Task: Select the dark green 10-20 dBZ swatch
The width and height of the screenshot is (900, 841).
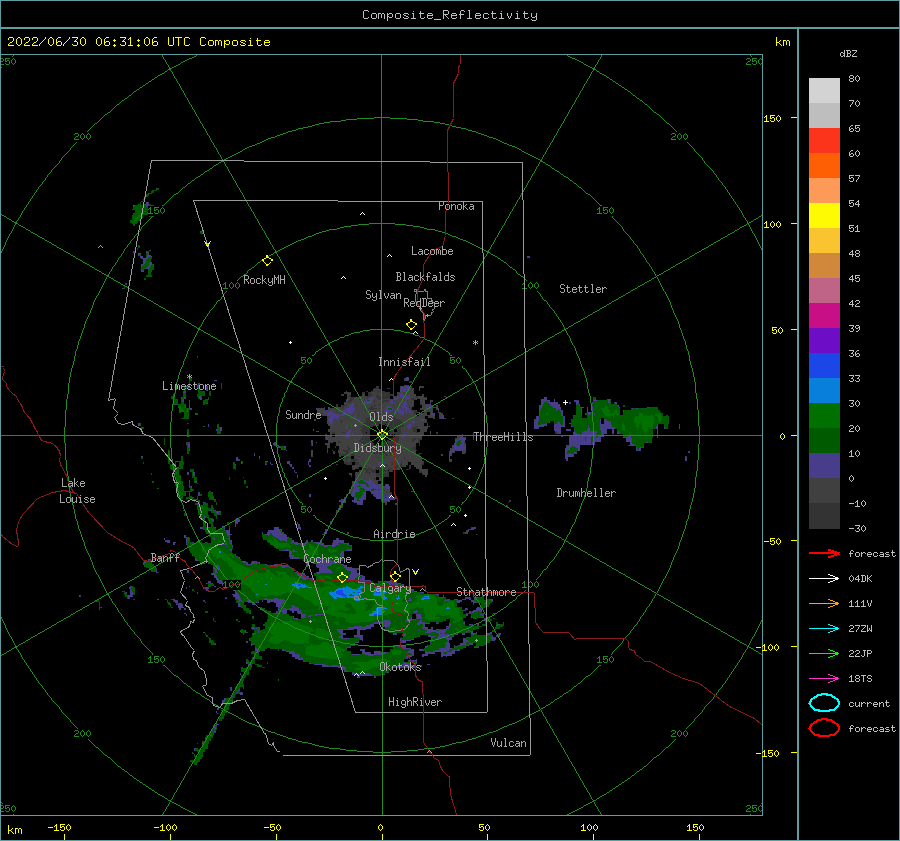Action: (x=824, y=441)
